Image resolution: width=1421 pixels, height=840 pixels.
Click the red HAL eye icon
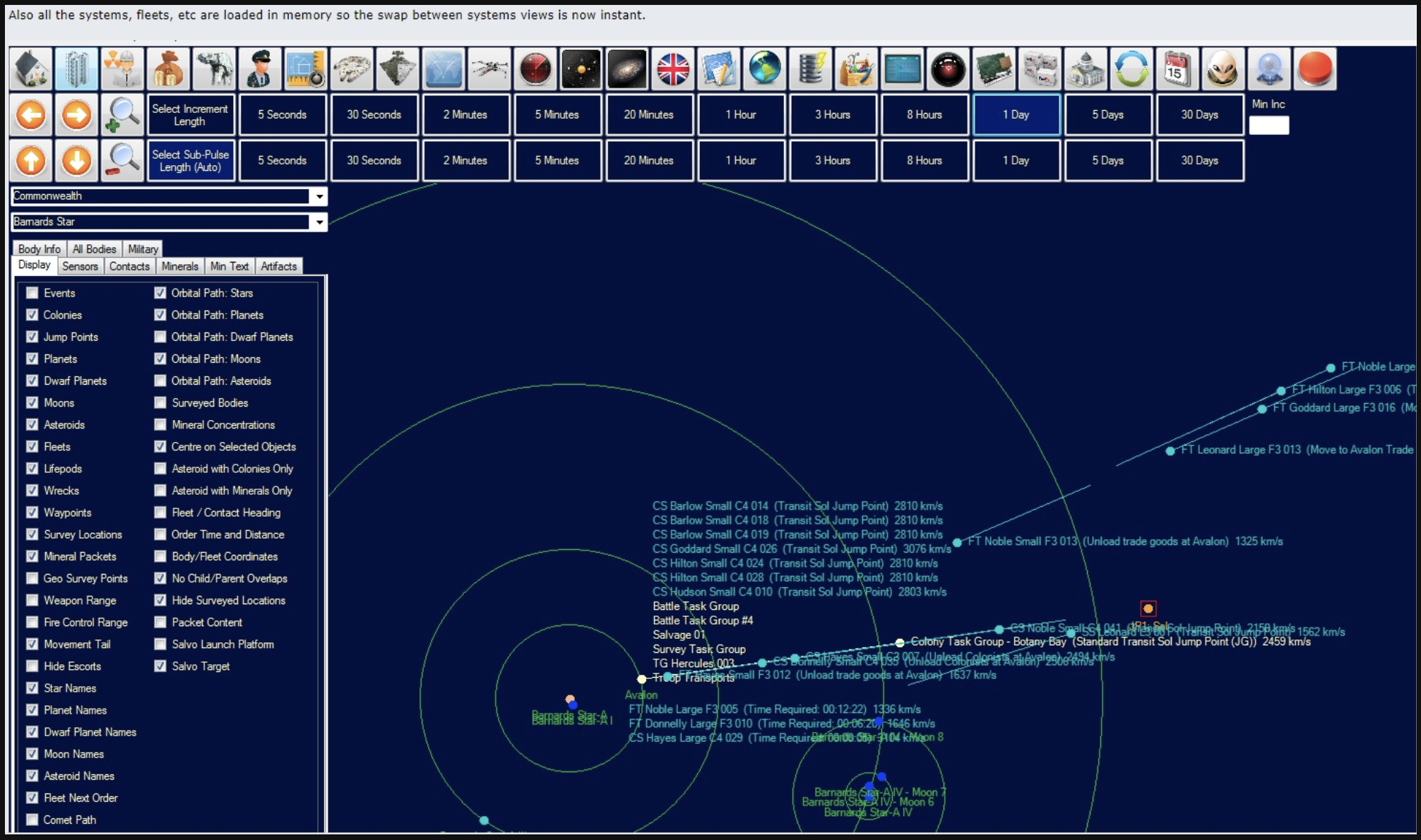click(x=948, y=69)
